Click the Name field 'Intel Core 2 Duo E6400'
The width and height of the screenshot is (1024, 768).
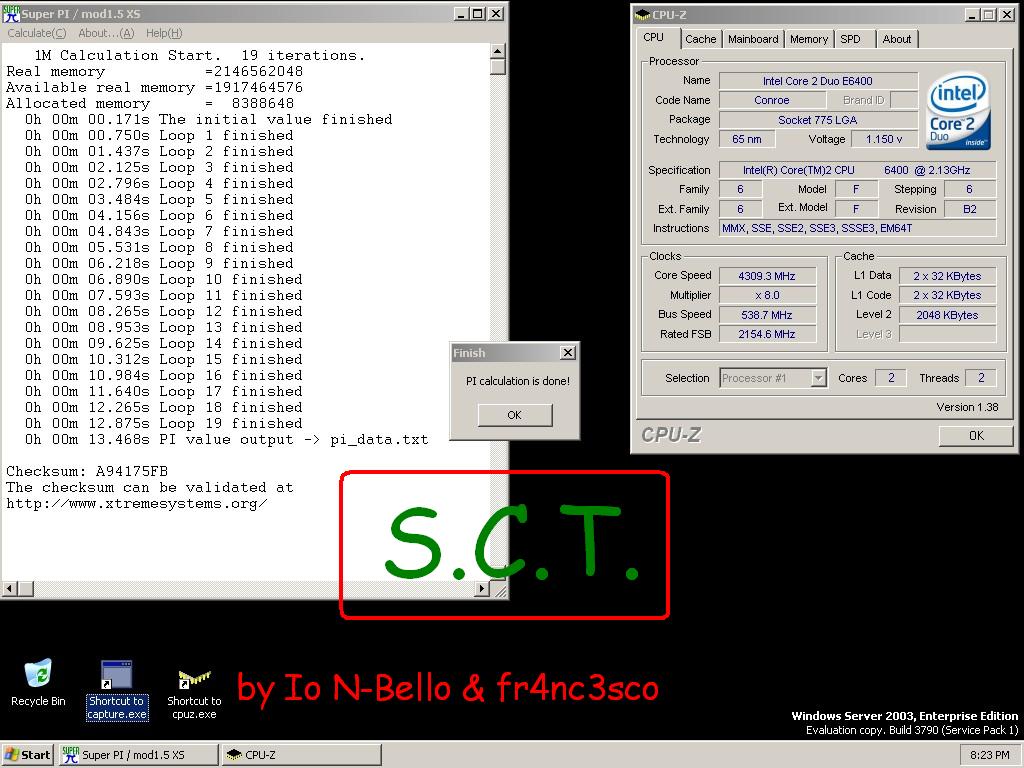click(x=818, y=81)
